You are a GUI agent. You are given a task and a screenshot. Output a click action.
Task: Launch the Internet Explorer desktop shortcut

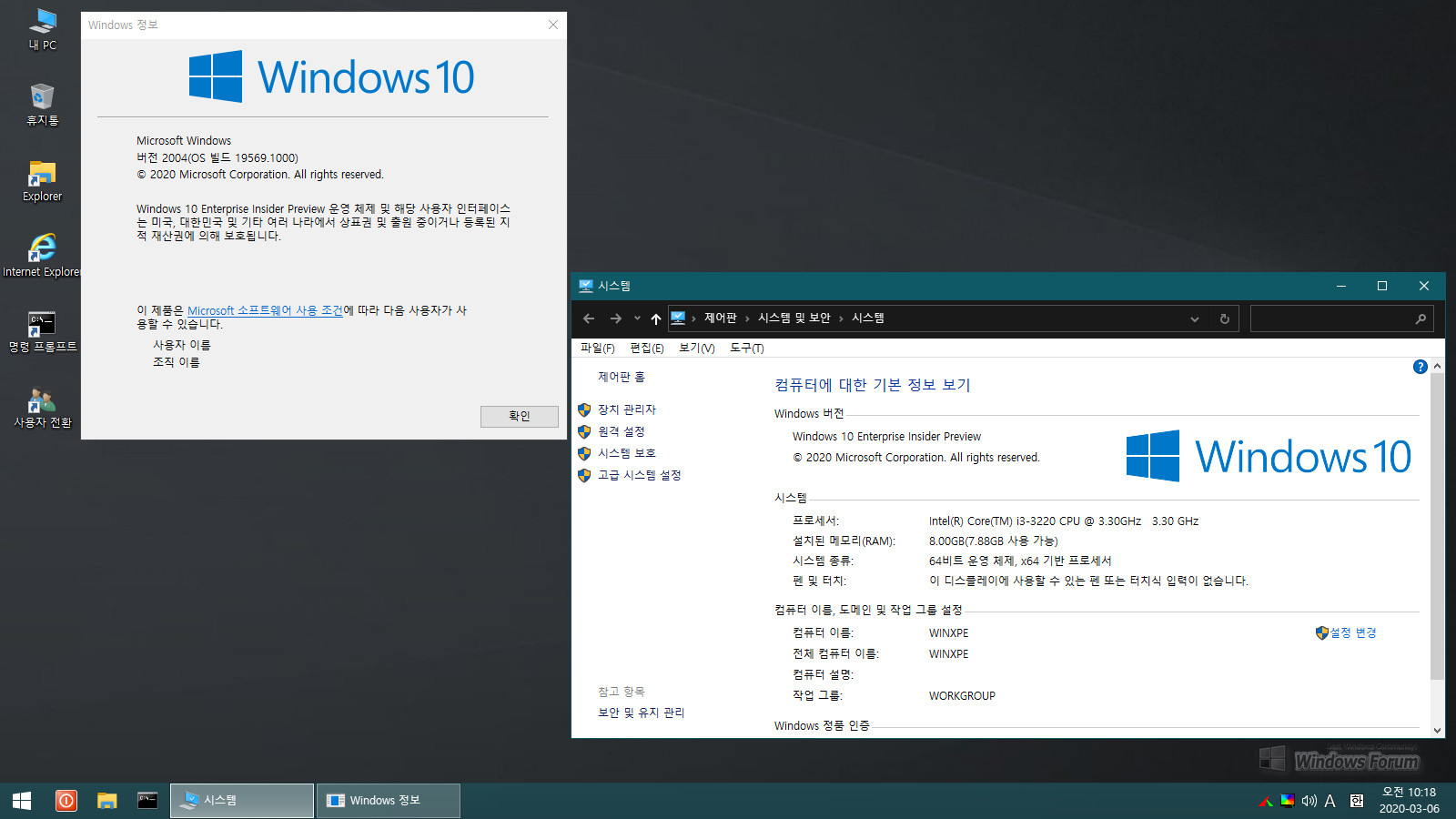42,257
